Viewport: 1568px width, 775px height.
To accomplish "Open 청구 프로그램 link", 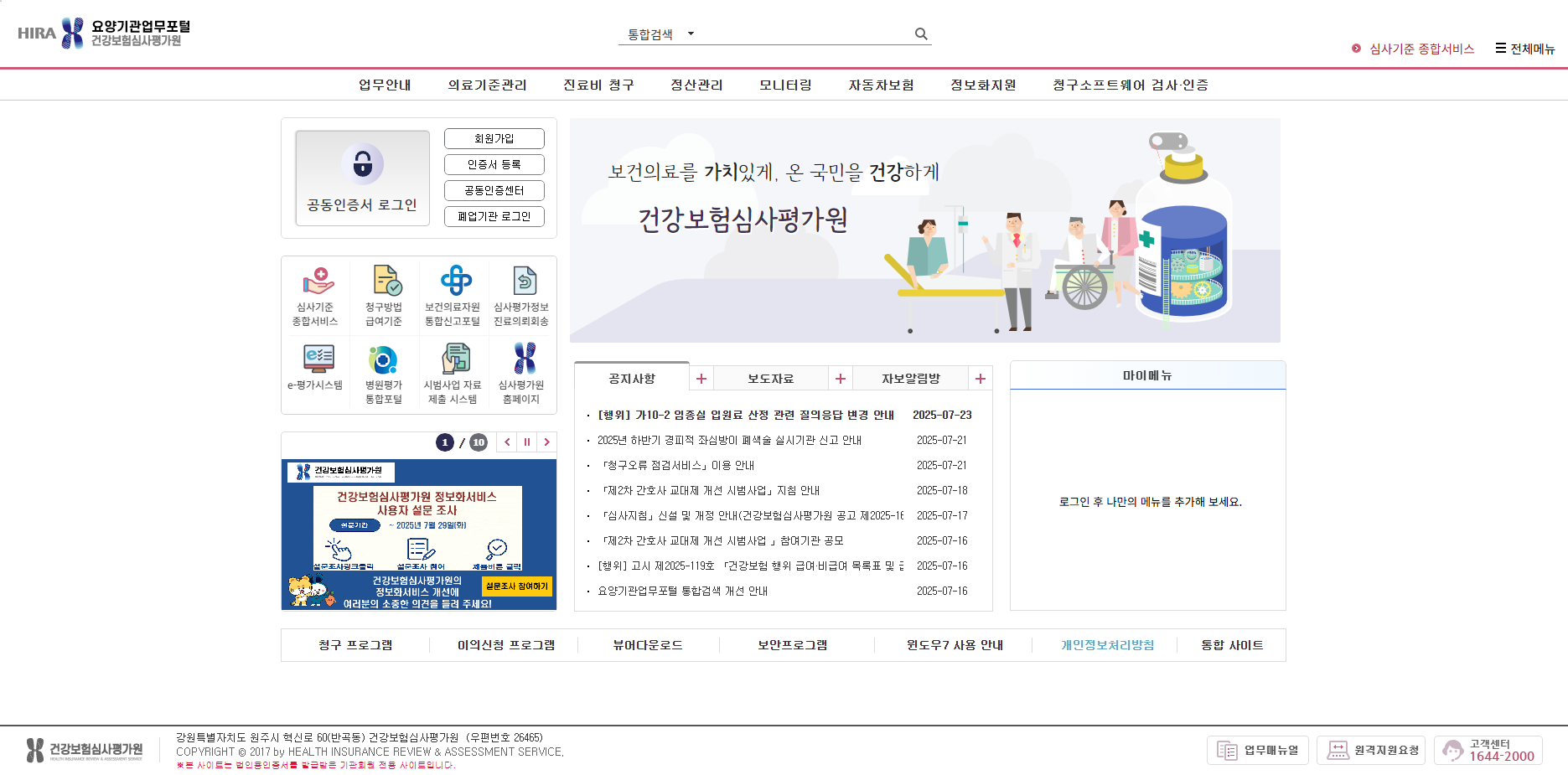I will (355, 645).
